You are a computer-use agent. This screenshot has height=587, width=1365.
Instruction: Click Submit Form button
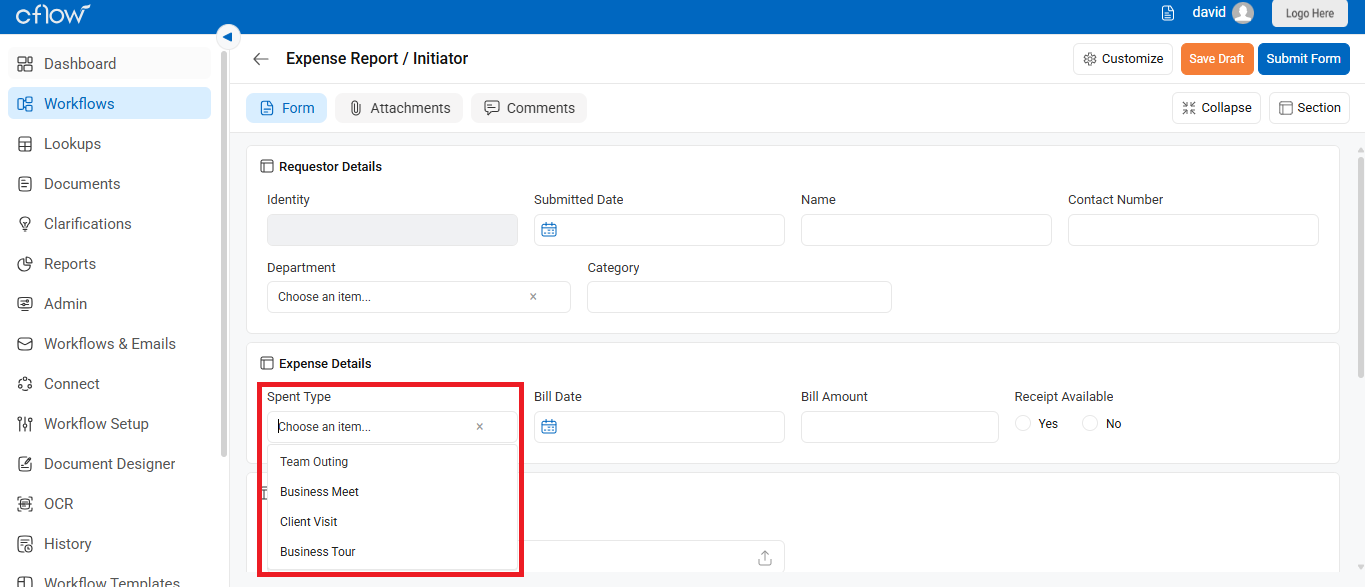(1304, 59)
